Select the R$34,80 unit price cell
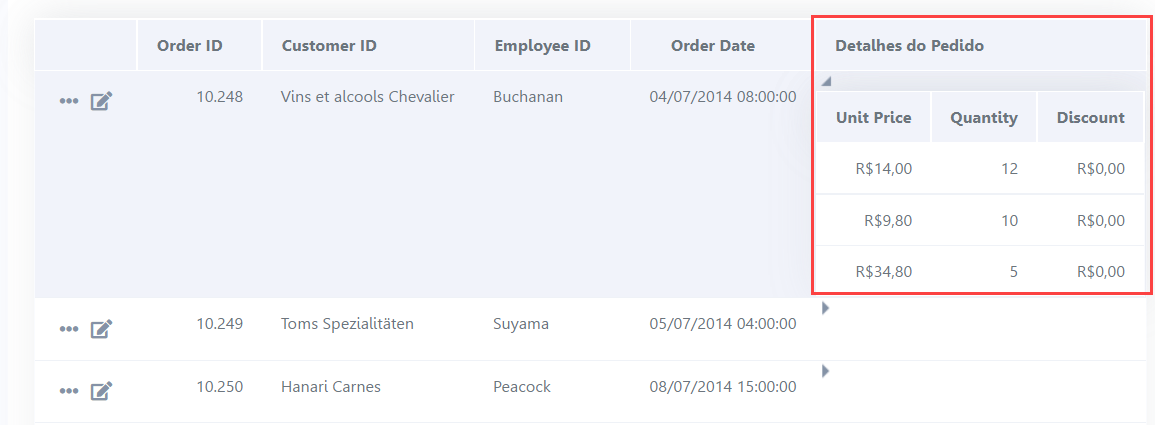1155x425 pixels. [874, 272]
